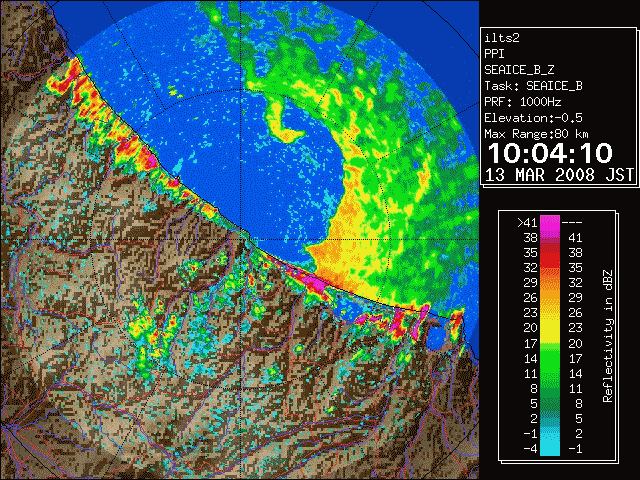
Task: Click the '---' legend top-right marker
Action: coord(572,223)
